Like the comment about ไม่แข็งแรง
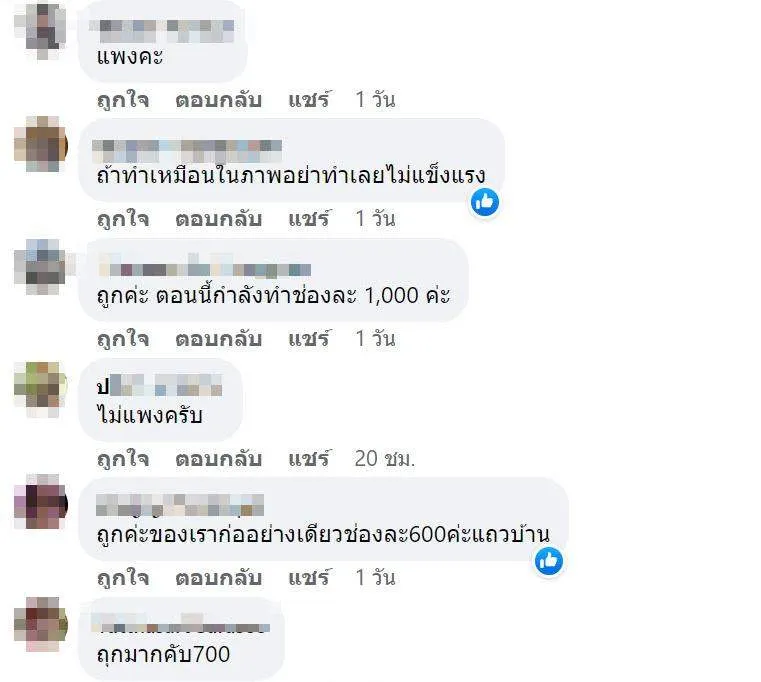The width and height of the screenshot is (761, 682). 123,219
